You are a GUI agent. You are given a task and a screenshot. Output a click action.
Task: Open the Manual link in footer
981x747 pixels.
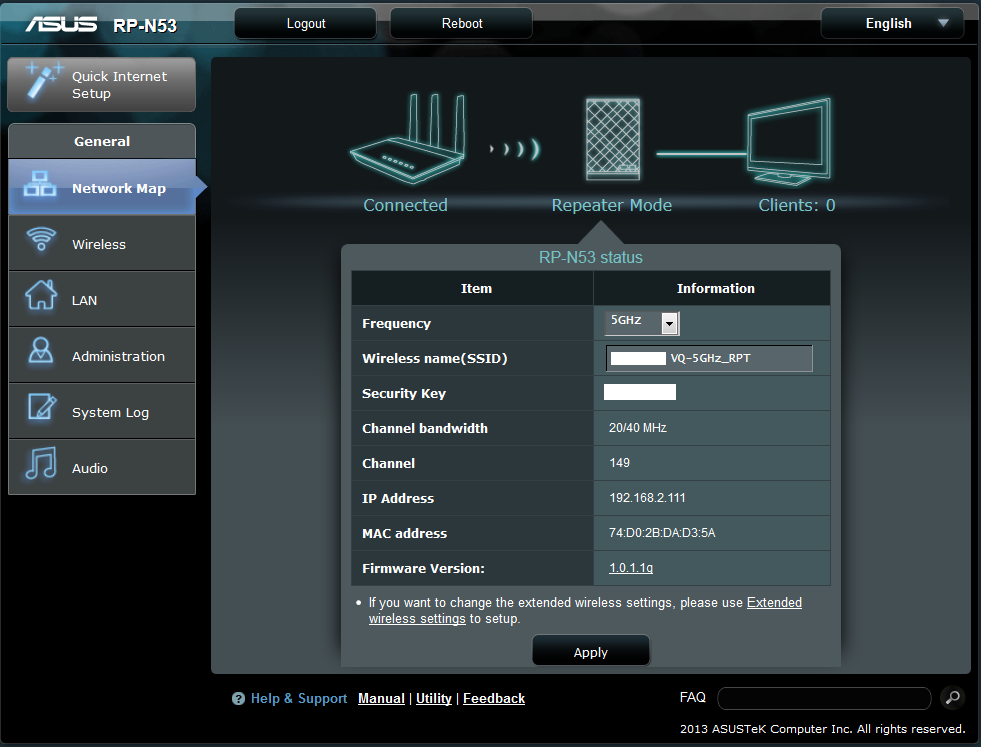coord(381,698)
